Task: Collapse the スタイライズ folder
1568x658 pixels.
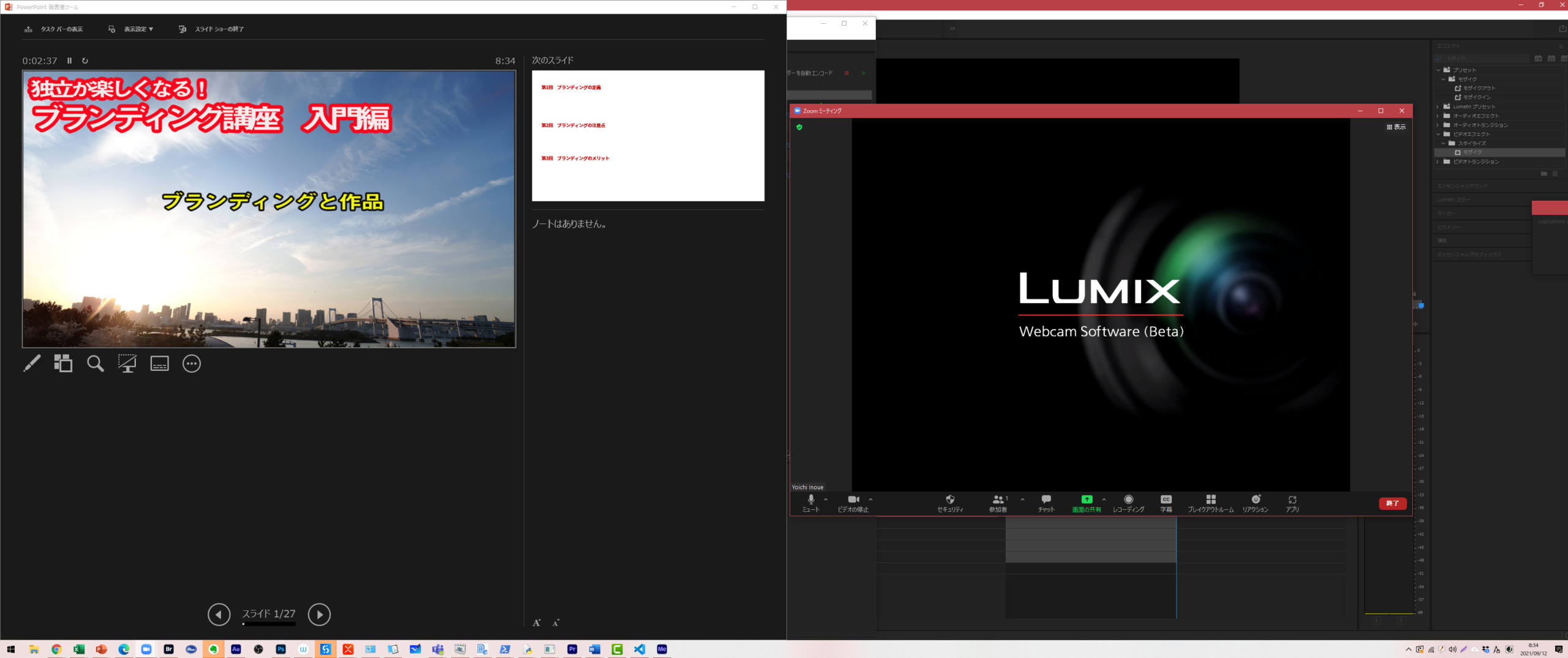Action: click(1443, 143)
